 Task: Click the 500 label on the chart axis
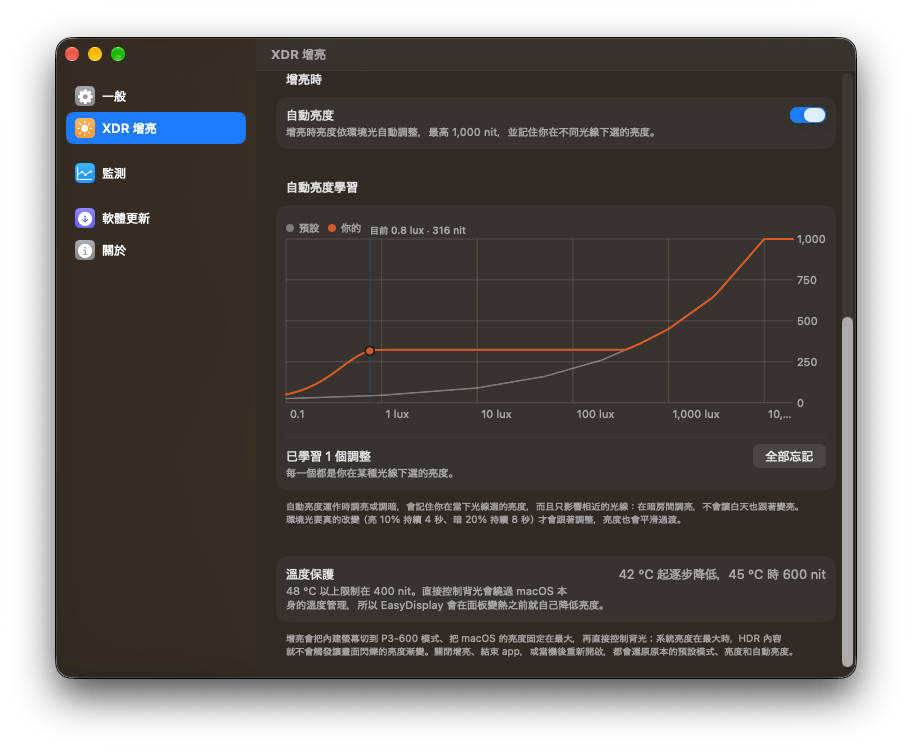click(807, 321)
